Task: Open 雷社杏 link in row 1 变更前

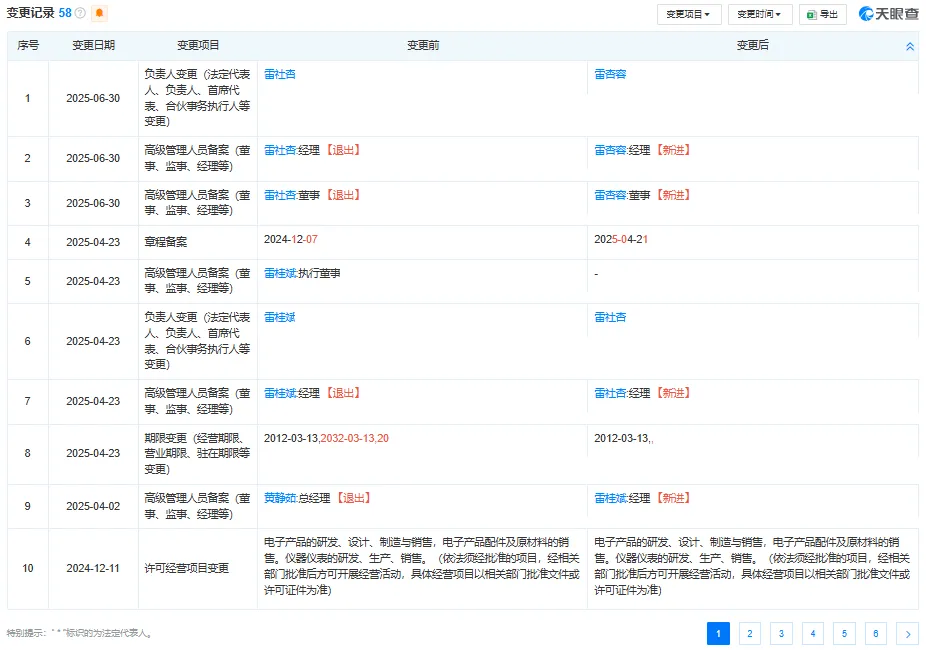Action: 279,74
